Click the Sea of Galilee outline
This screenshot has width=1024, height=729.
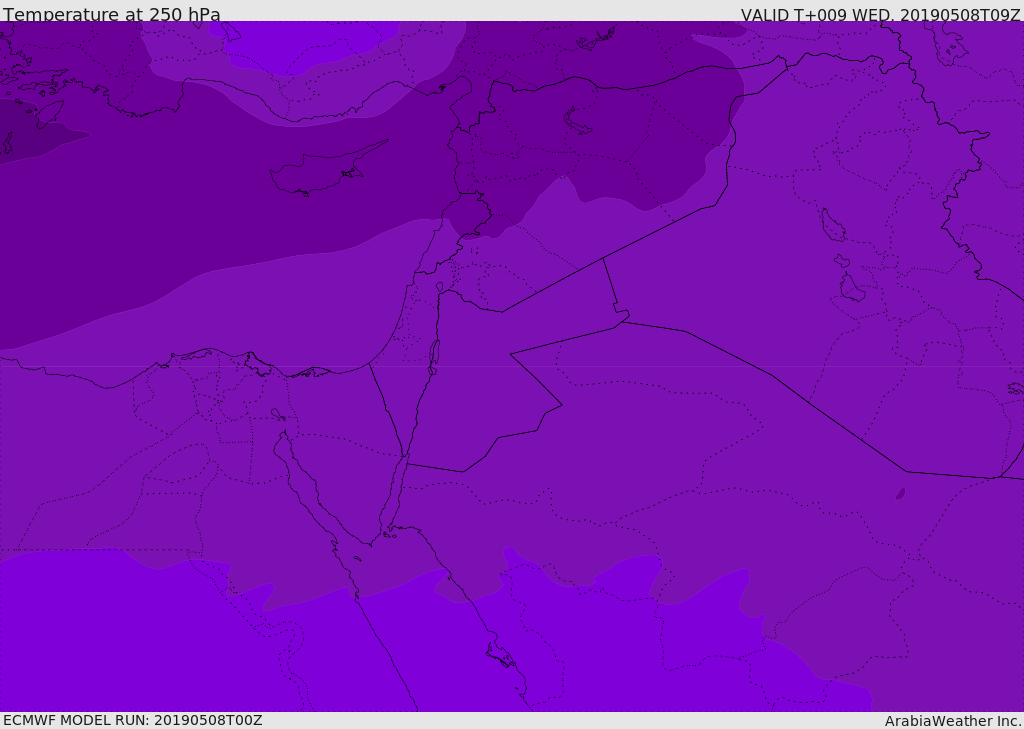439,287
